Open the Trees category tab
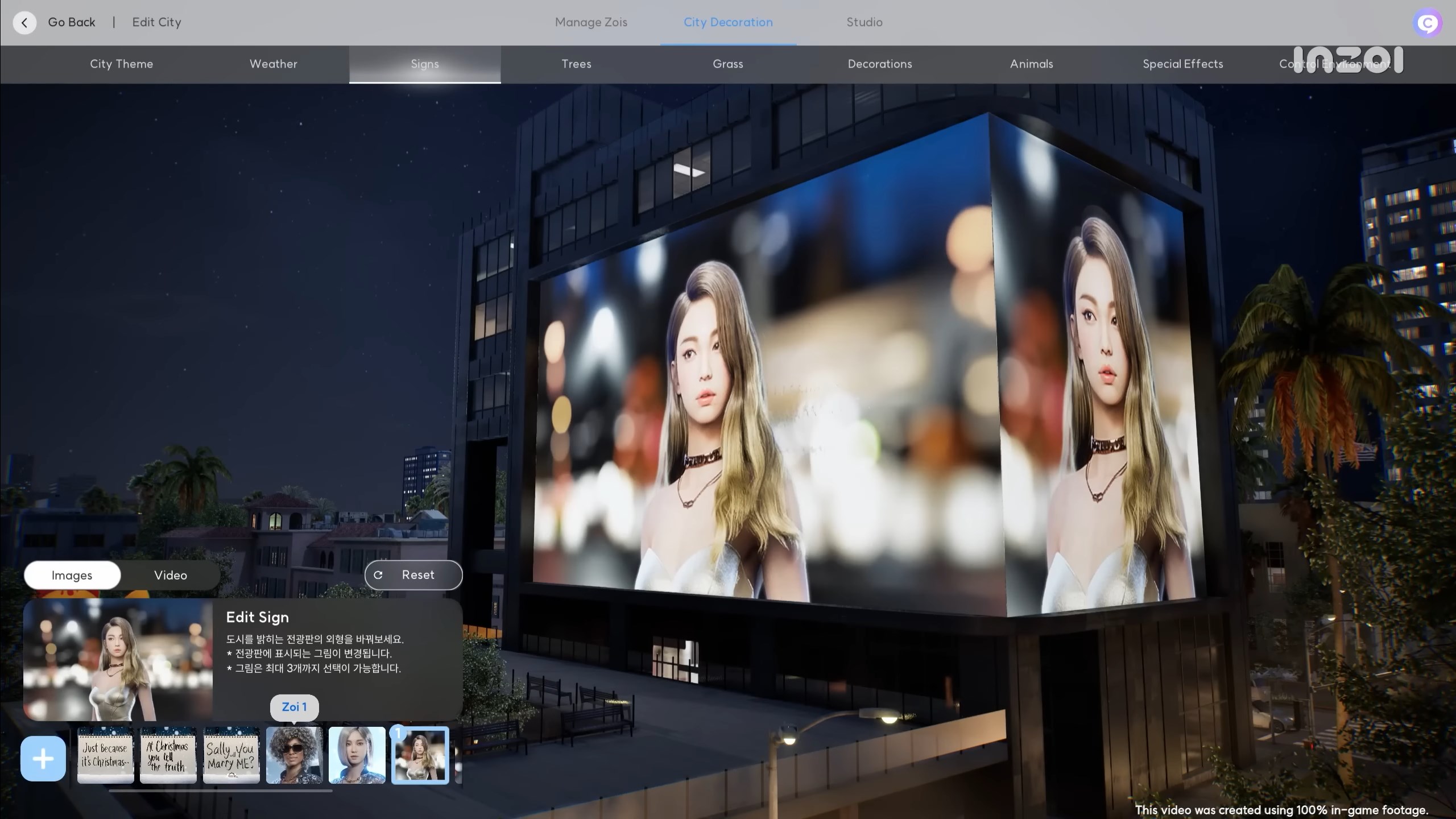1456x819 pixels. 576,64
